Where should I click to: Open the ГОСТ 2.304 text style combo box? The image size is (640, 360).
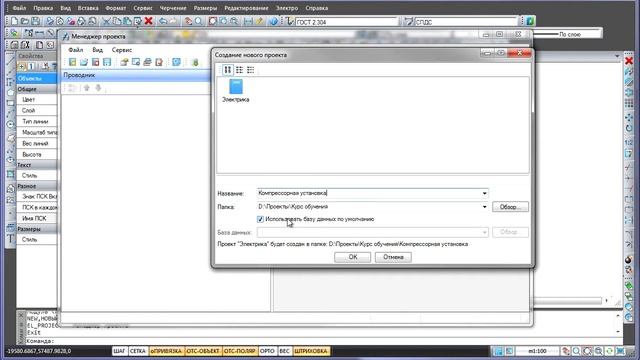pos(346,22)
